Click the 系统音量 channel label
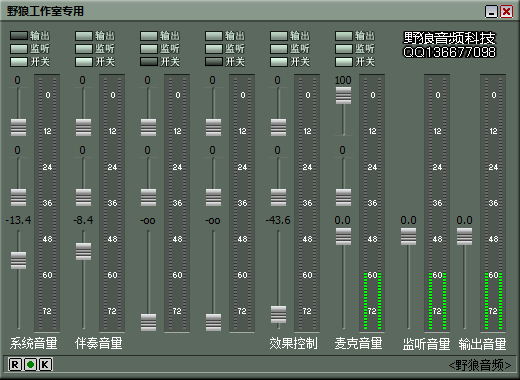 click(34, 344)
